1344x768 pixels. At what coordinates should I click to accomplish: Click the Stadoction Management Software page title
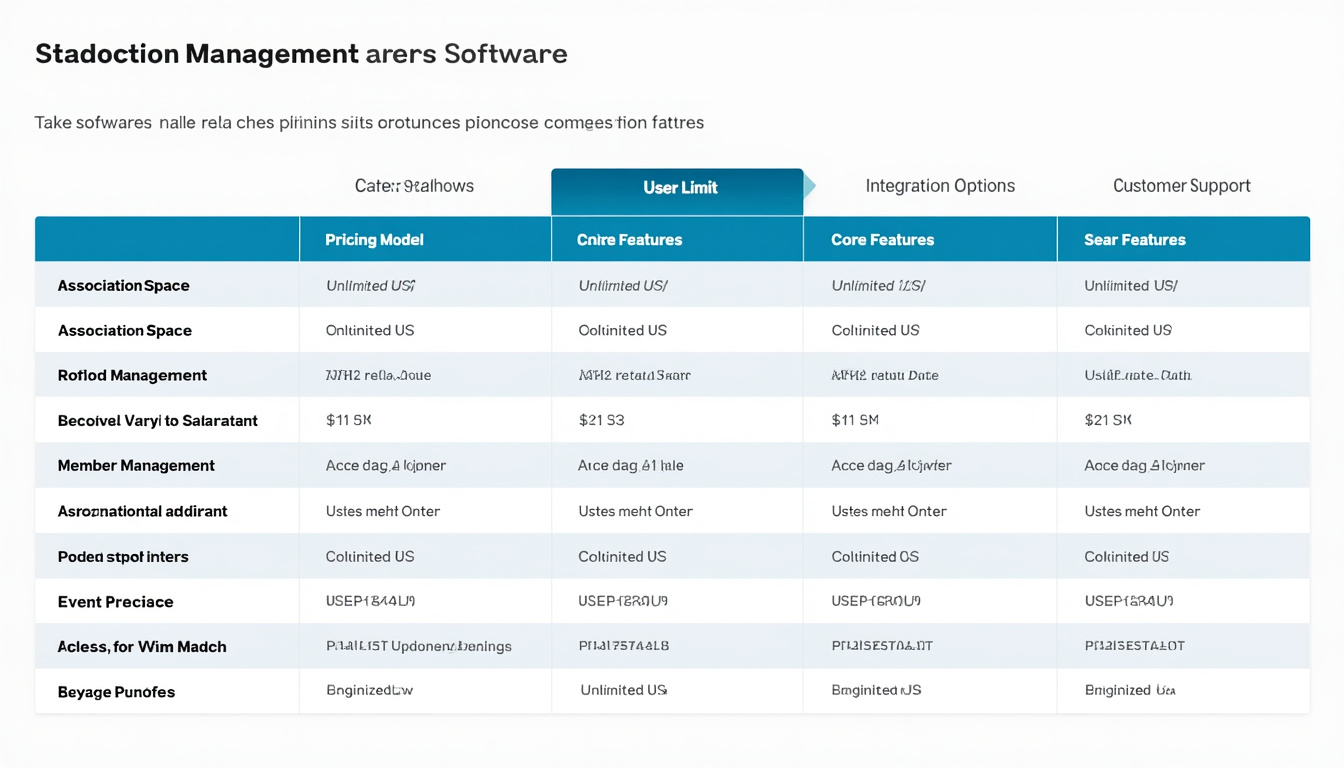coord(301,54)
